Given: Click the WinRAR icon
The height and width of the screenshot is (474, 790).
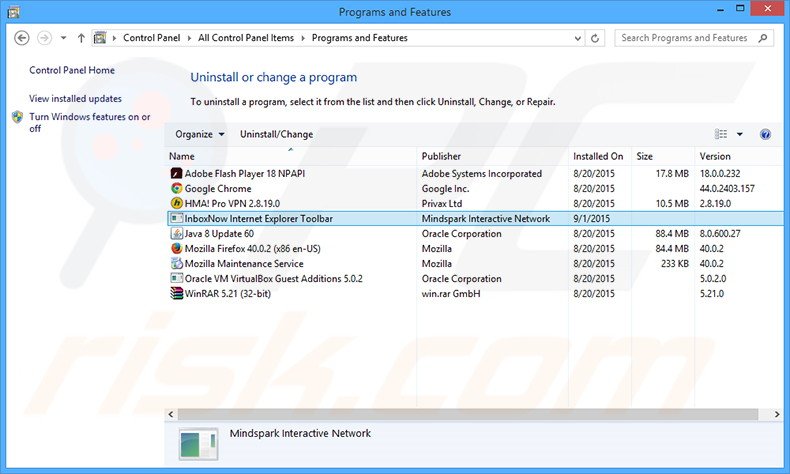Looking at the screenshot, I should pos(176,293).
